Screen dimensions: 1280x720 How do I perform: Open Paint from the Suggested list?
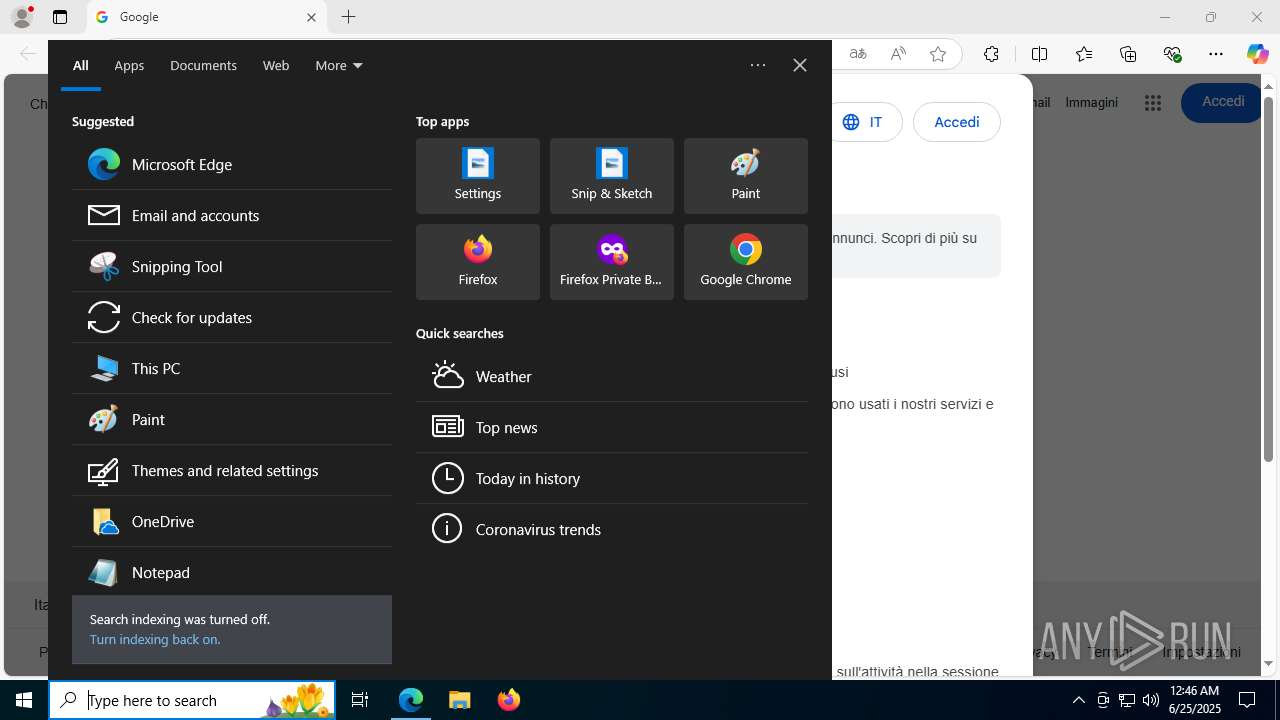click(x=232, y=419)
